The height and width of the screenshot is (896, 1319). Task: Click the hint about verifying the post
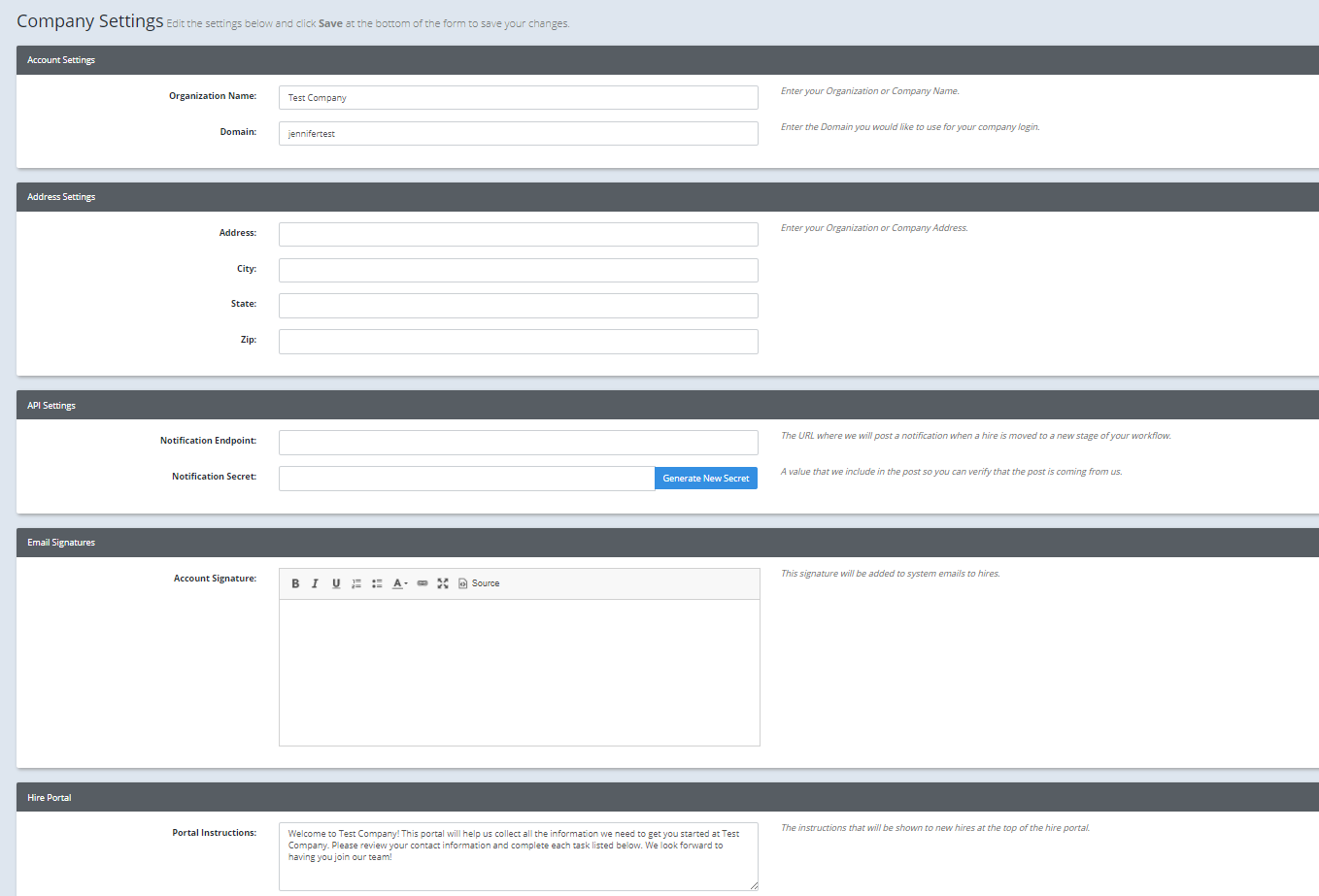(x=952, y=472)
